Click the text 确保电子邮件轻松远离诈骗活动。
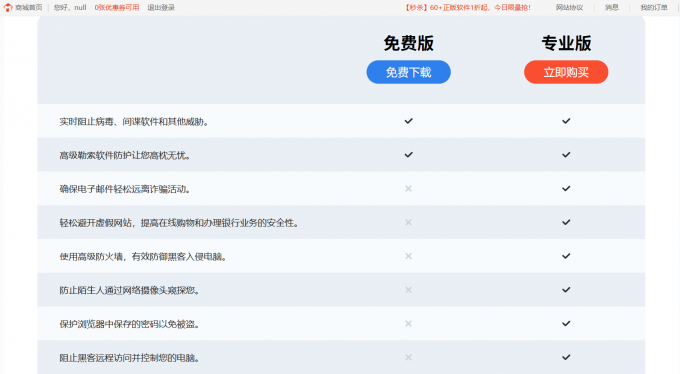This screenshot has height=374, width=680. (x=125, y=190)
